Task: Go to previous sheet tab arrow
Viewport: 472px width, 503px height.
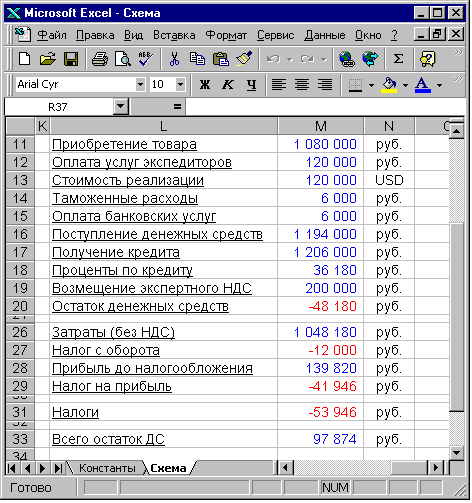Action: point(28,468)
